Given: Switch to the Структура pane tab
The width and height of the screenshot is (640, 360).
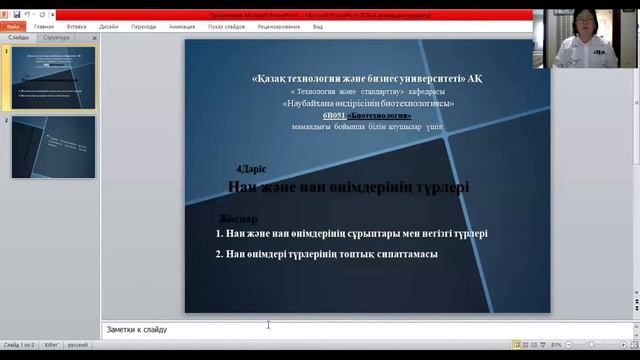Looking at the screenshot, I should point(56,37).
